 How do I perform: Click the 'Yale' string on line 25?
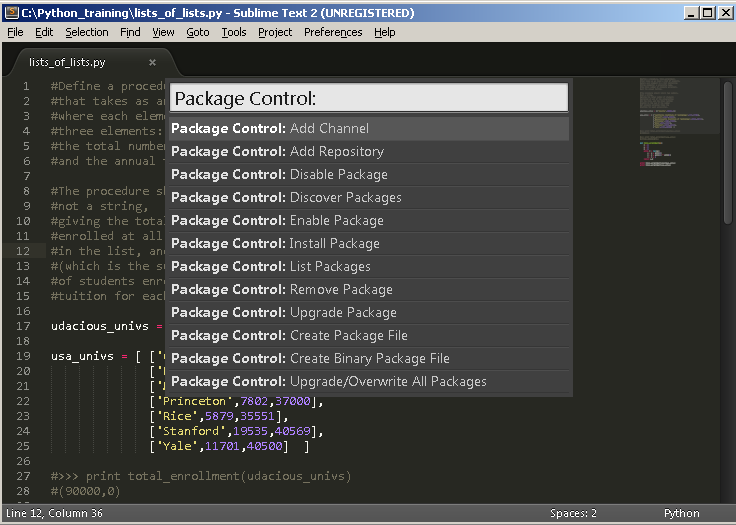177,446
